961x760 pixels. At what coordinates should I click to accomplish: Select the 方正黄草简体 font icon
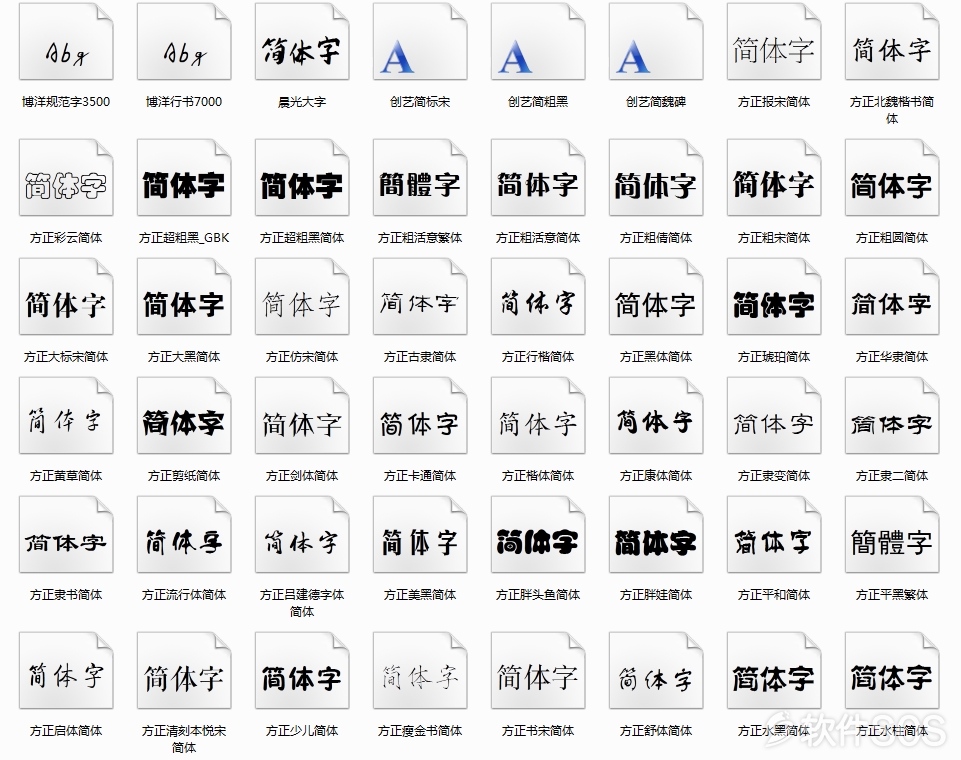tap(66, 415)
